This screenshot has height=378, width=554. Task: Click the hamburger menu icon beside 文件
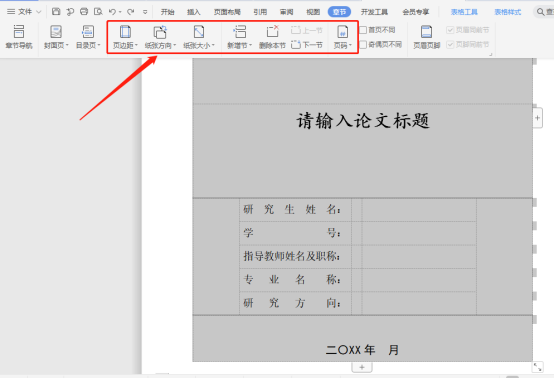click(11, 12)
